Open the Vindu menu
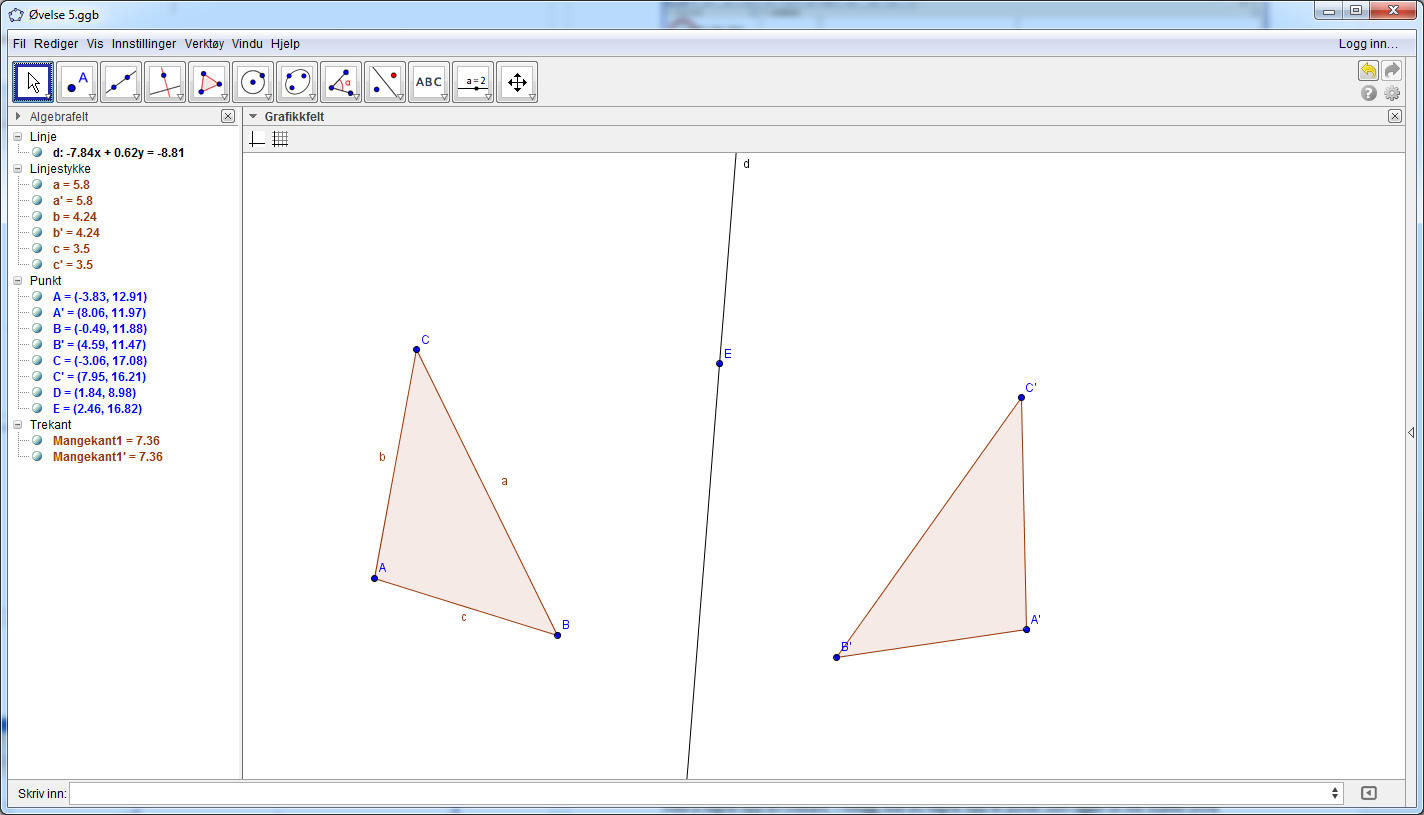 tap(247, 44)
